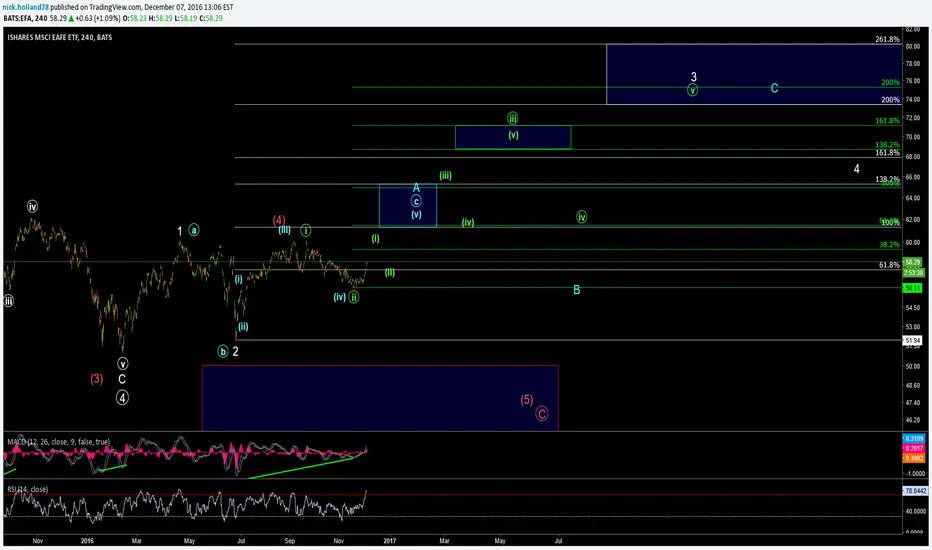Image resolution: width=932 pixels, height=550 pixels.
Task: Click 64.00 on the price axis
Action: [x=912, y=198]
